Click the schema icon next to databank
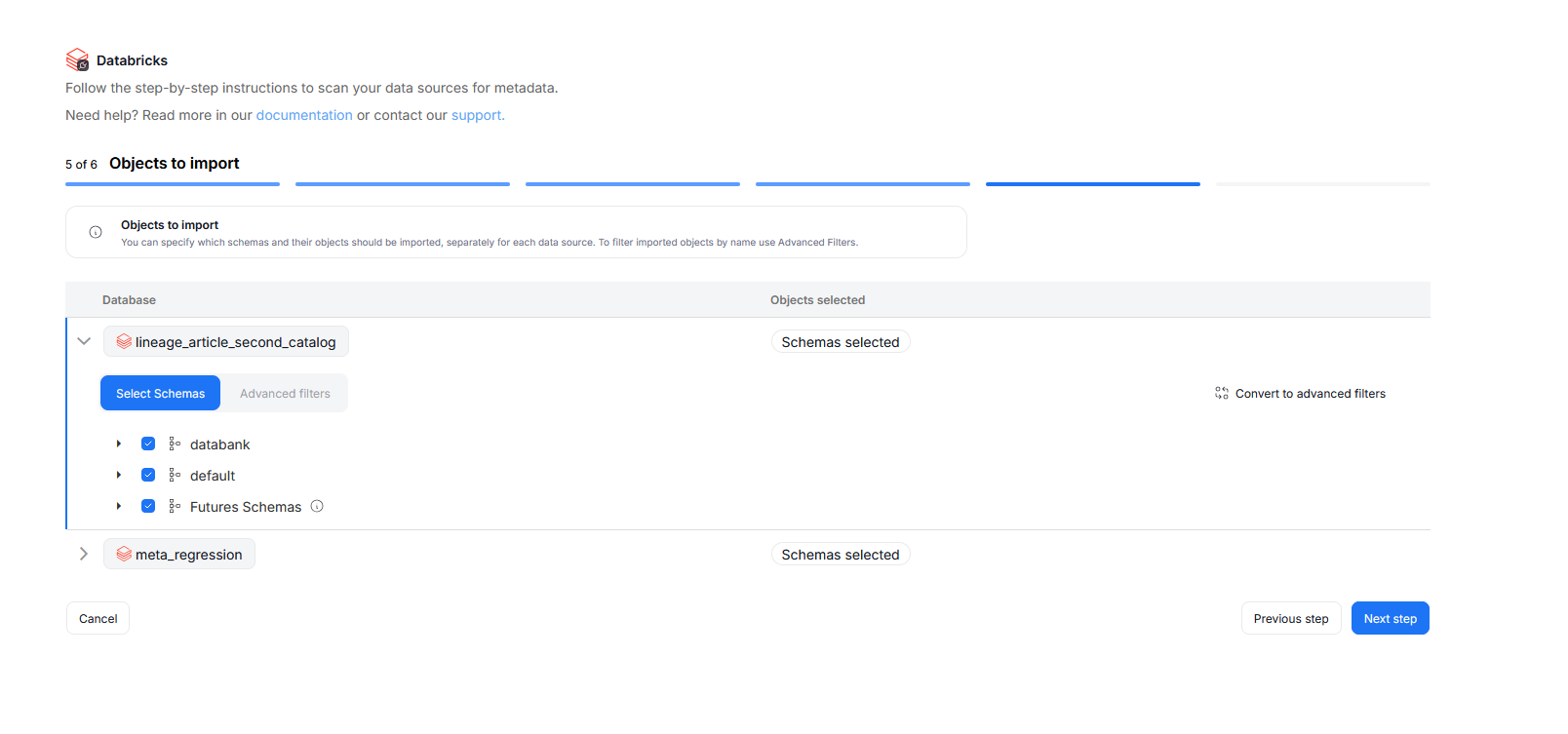The image size is (1568, 734). tap(175, 444)
